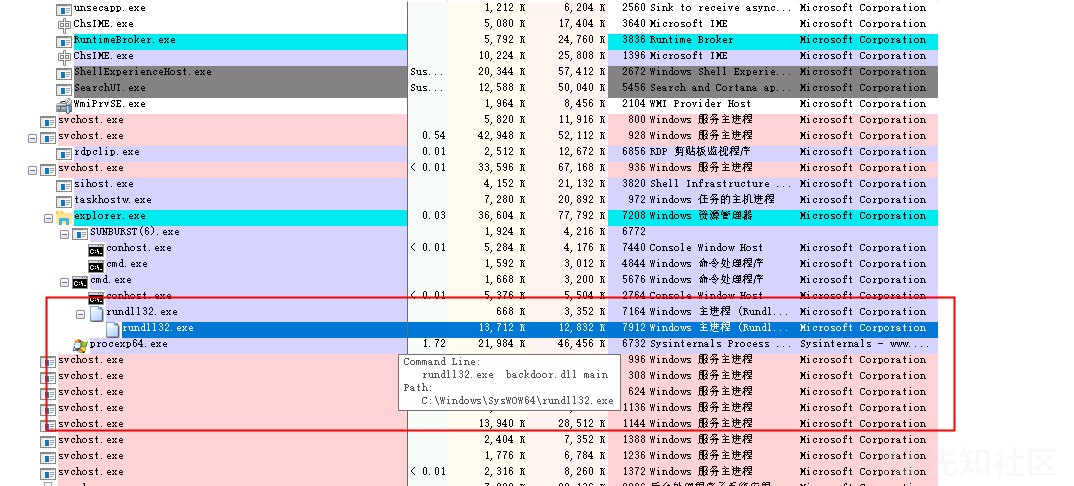
Task: Click the selected rundll32.exe file icon, PID 7912
Action: [x=112, y=329]
